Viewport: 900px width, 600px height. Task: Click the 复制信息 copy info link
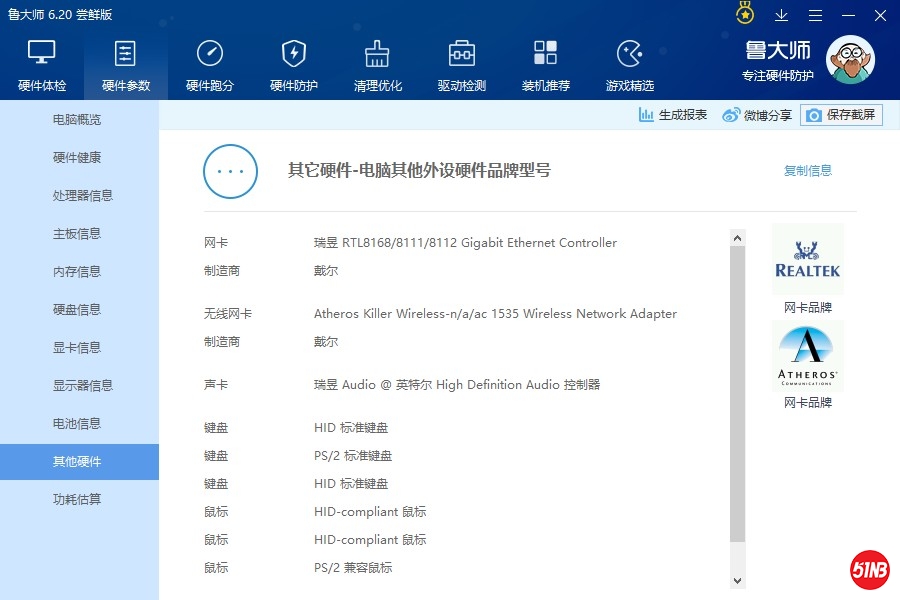[807, 171]
